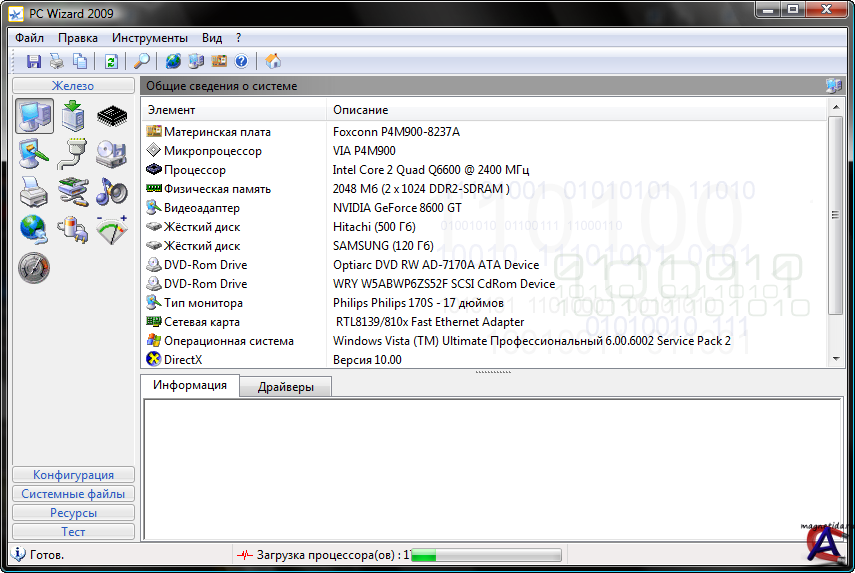The width and height of the screenshot is (855, 573).
Task: Open the Processor chip category icon
Action: click(111, 118)
